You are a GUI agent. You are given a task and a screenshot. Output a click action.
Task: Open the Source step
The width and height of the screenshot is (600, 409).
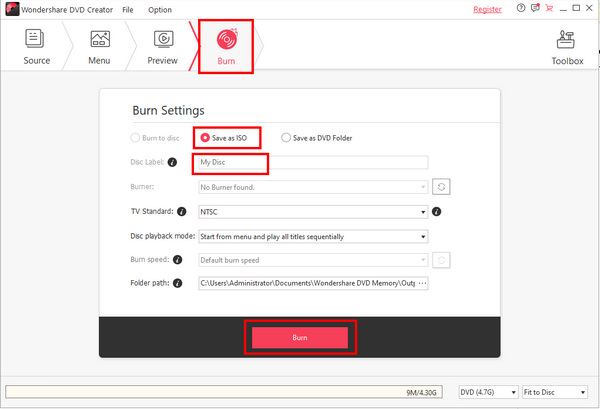pos(36,47)
